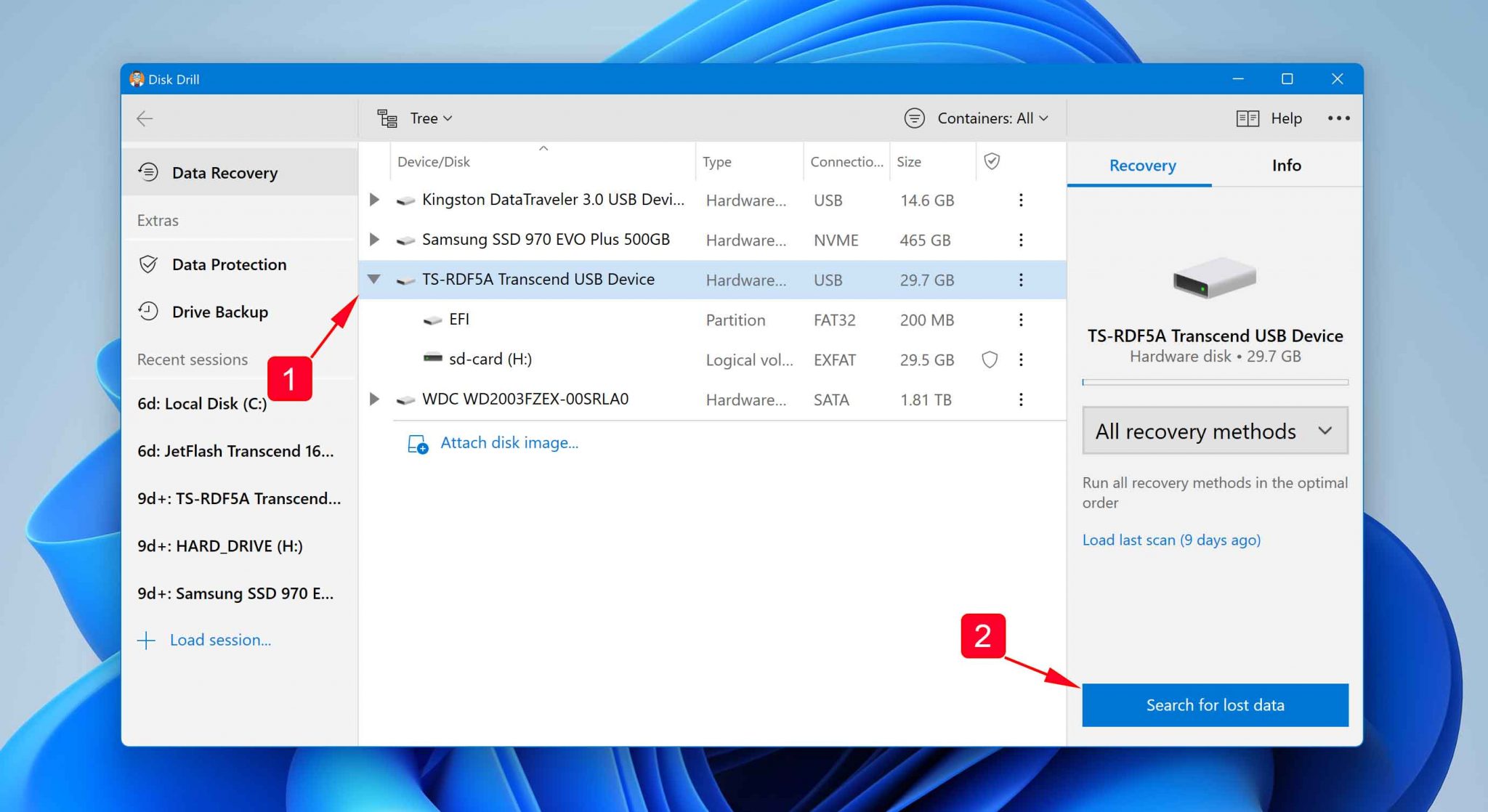Open the three-dot options menu

(x=1338, y=118)
